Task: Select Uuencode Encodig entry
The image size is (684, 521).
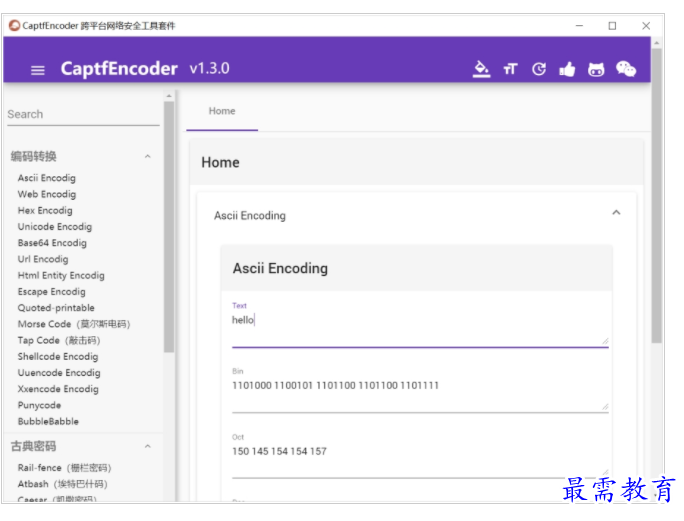Action: coord(59,373)
